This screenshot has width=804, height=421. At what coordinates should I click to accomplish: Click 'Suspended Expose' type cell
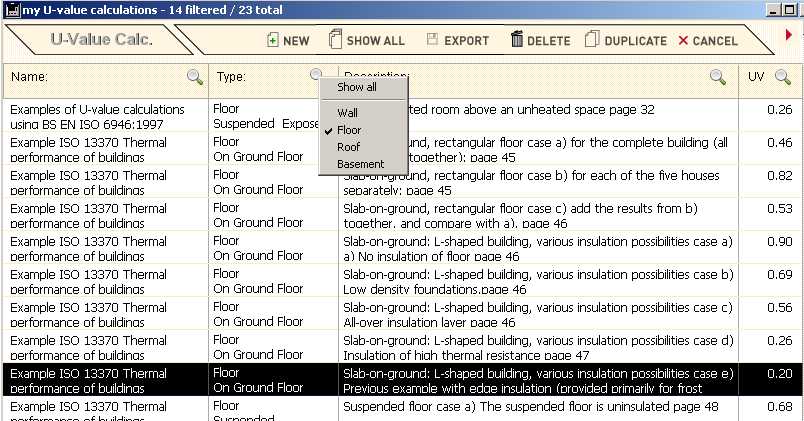click(x=266, y=124)
